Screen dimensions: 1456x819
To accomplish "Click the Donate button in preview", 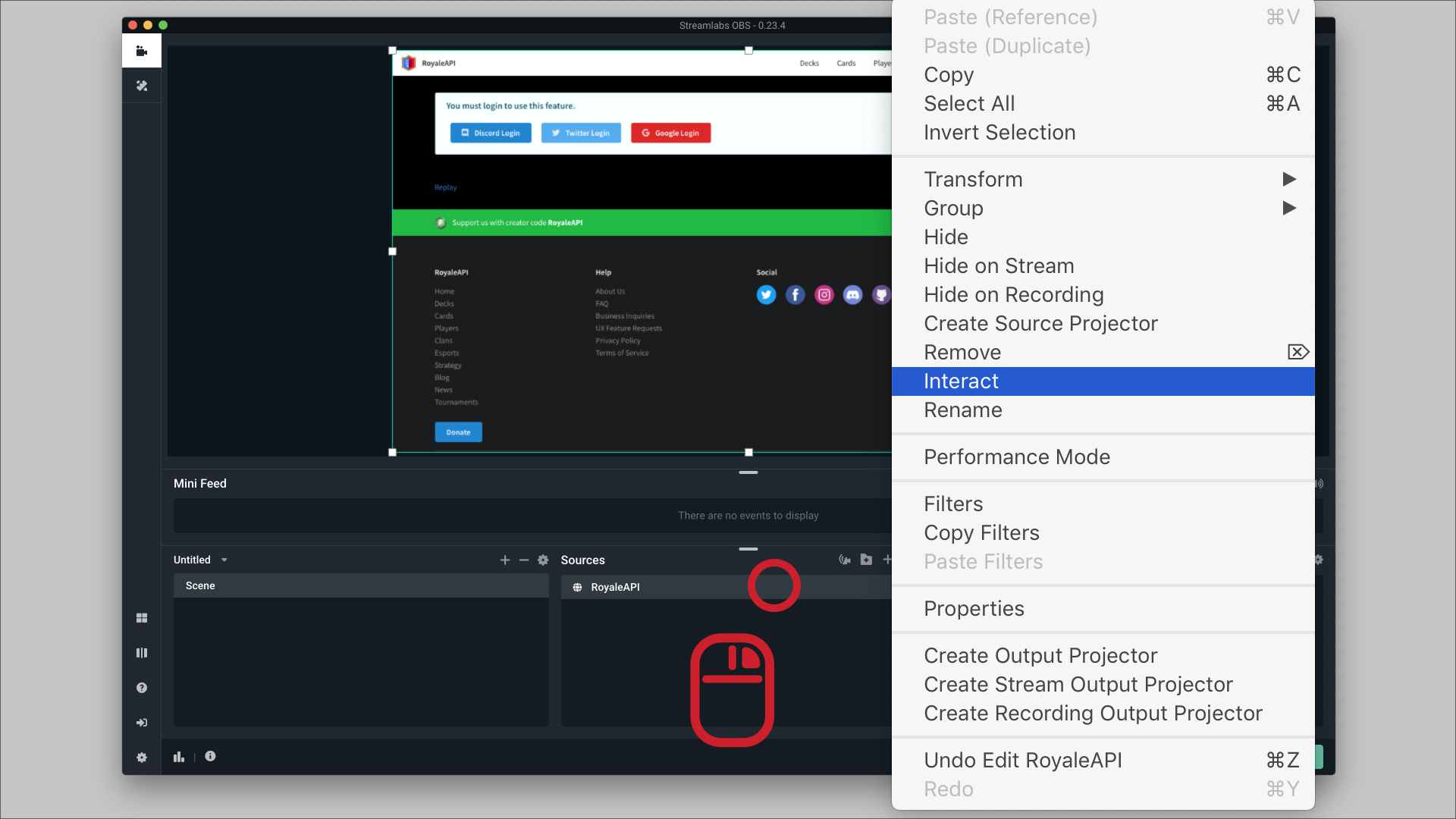I will (x=458, y=432).
